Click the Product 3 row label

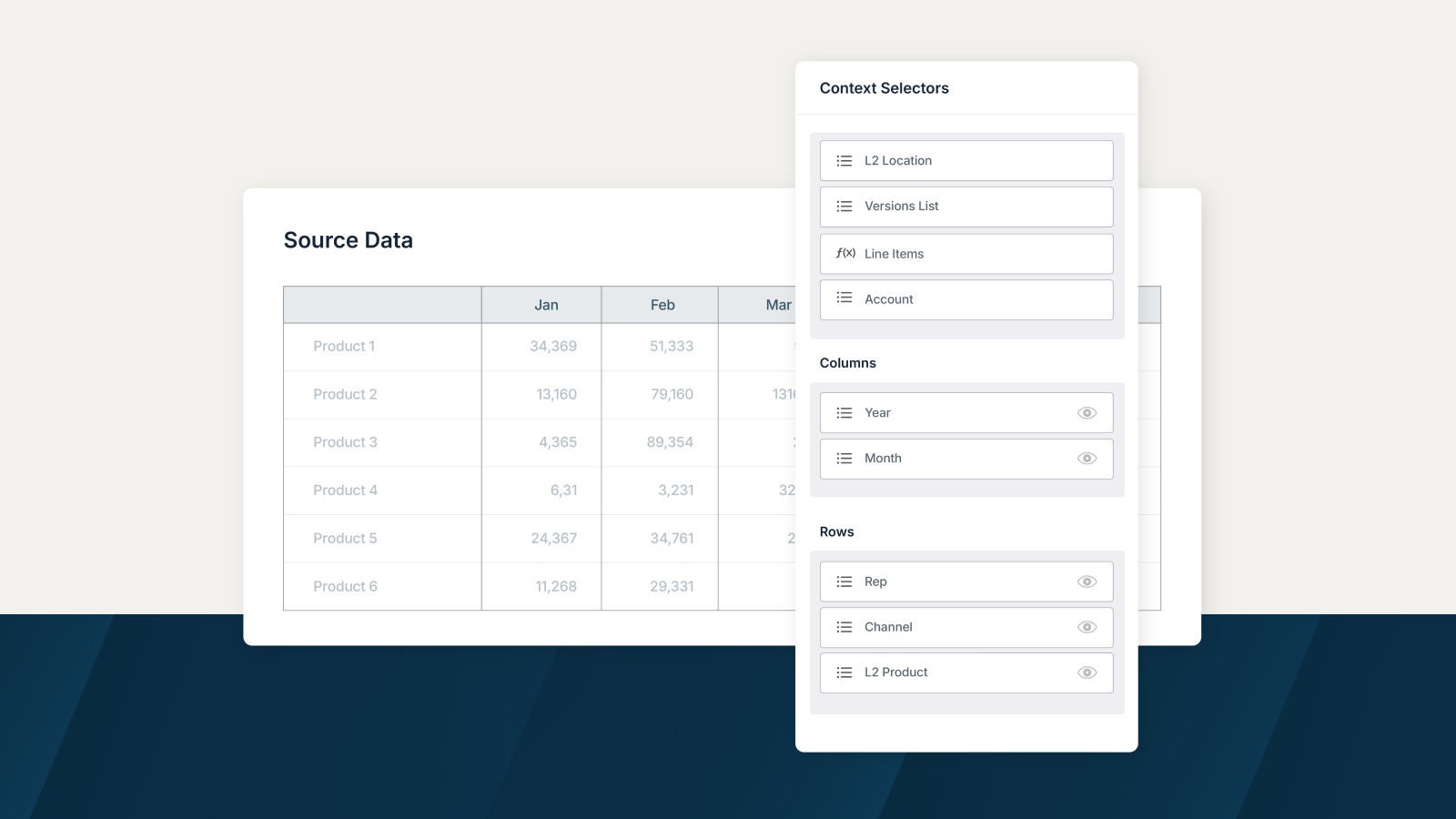pyautogui.click(x=345, y=442)
